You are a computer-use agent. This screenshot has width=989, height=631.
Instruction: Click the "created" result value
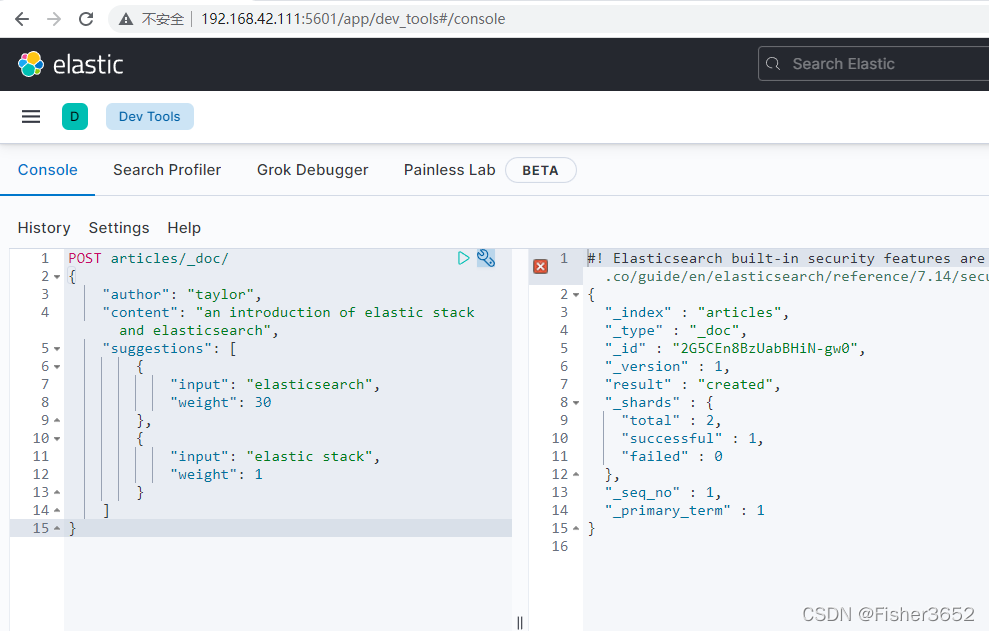coord(735,384)
